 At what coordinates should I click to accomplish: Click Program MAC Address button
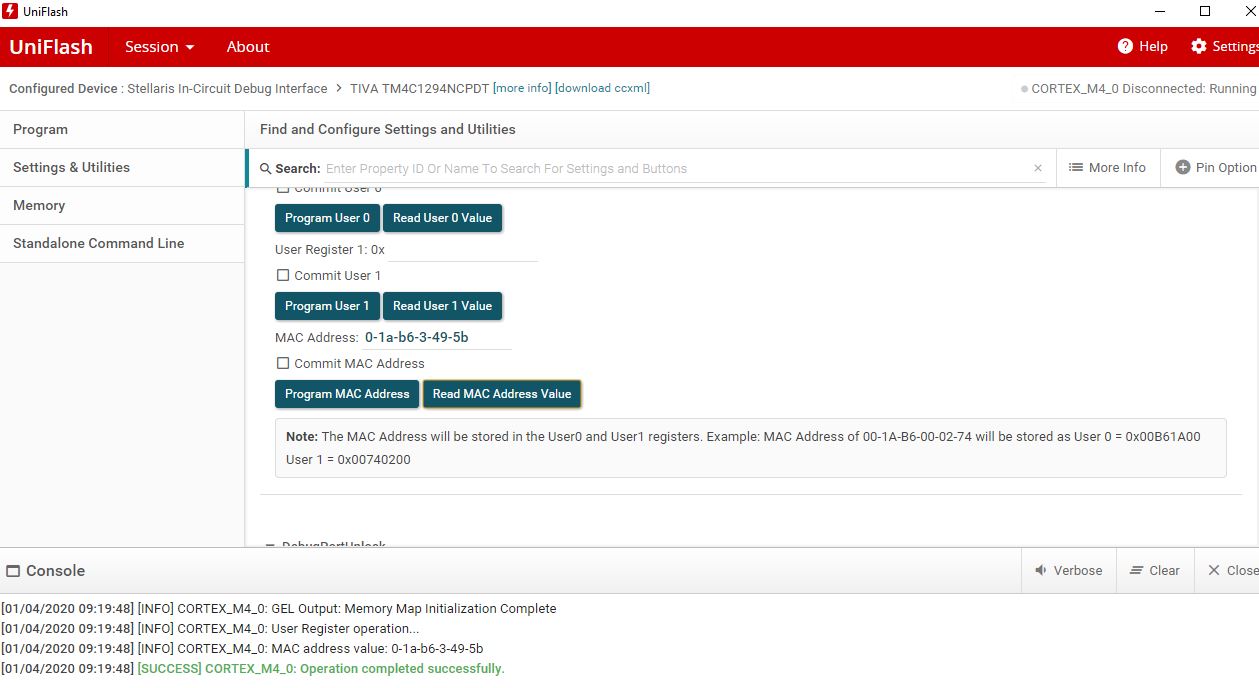click(347, 394)
